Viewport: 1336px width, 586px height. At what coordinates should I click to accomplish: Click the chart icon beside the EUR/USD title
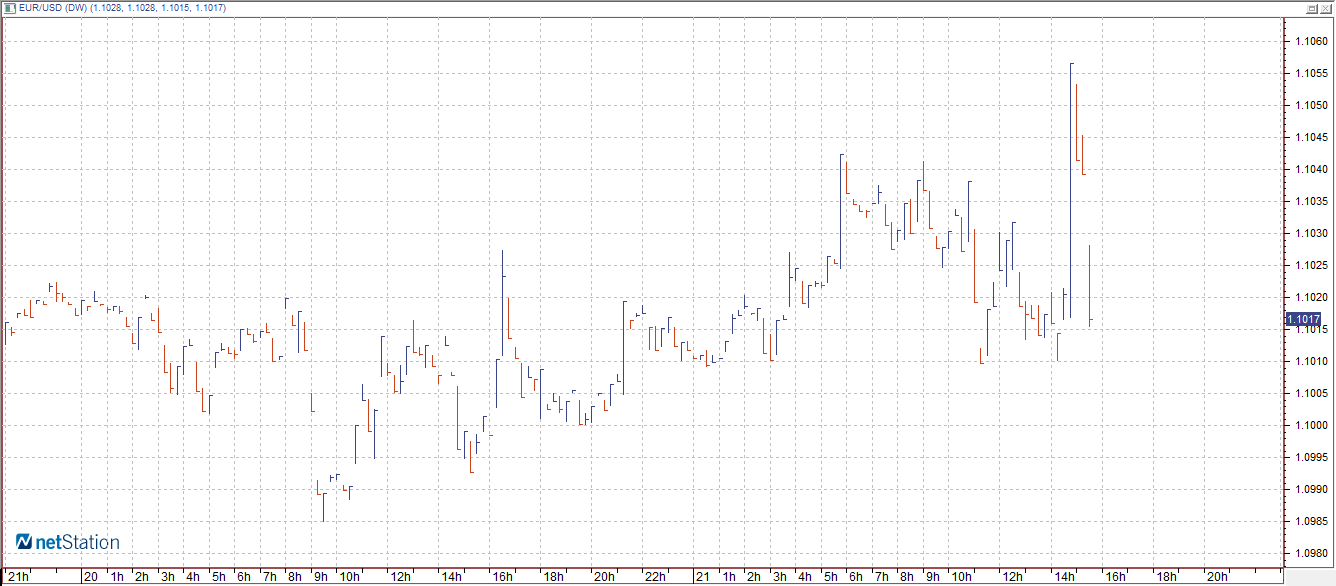10,8
